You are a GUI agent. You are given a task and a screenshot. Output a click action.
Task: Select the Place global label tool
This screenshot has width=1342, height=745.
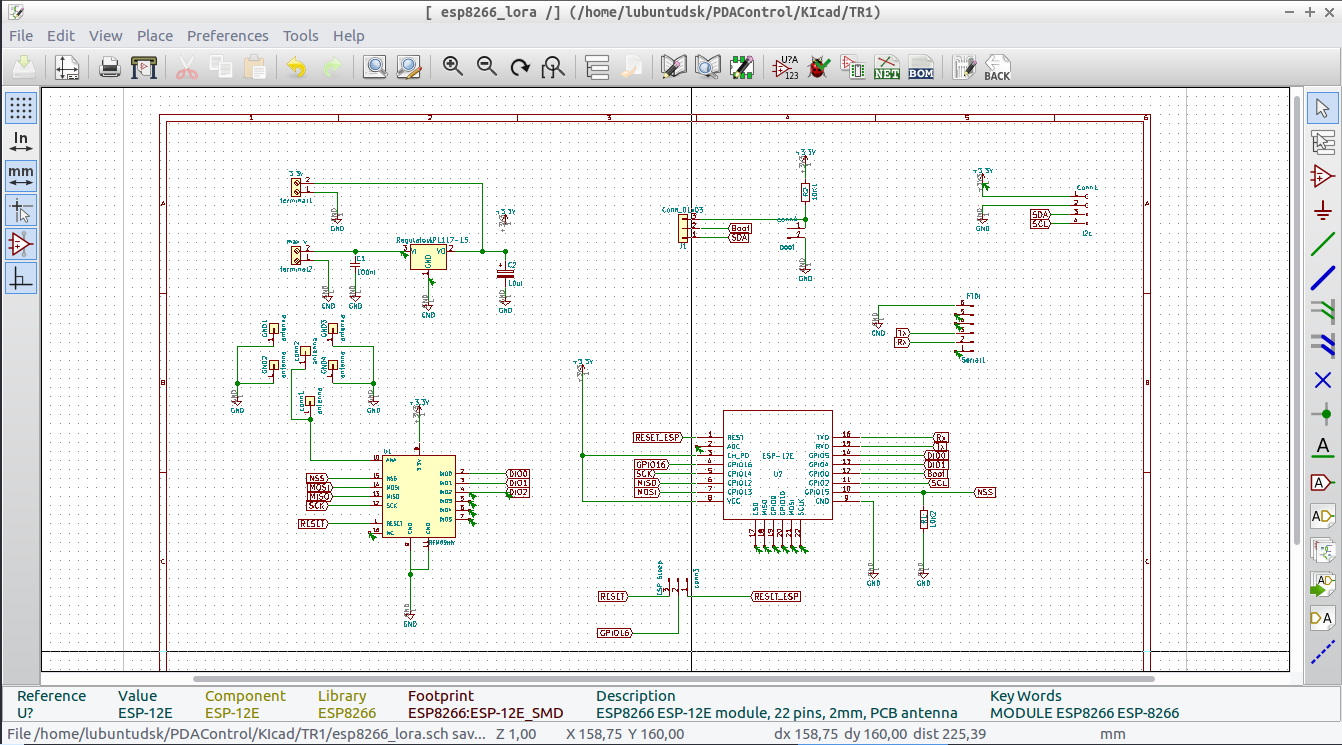coord(1323,482)
